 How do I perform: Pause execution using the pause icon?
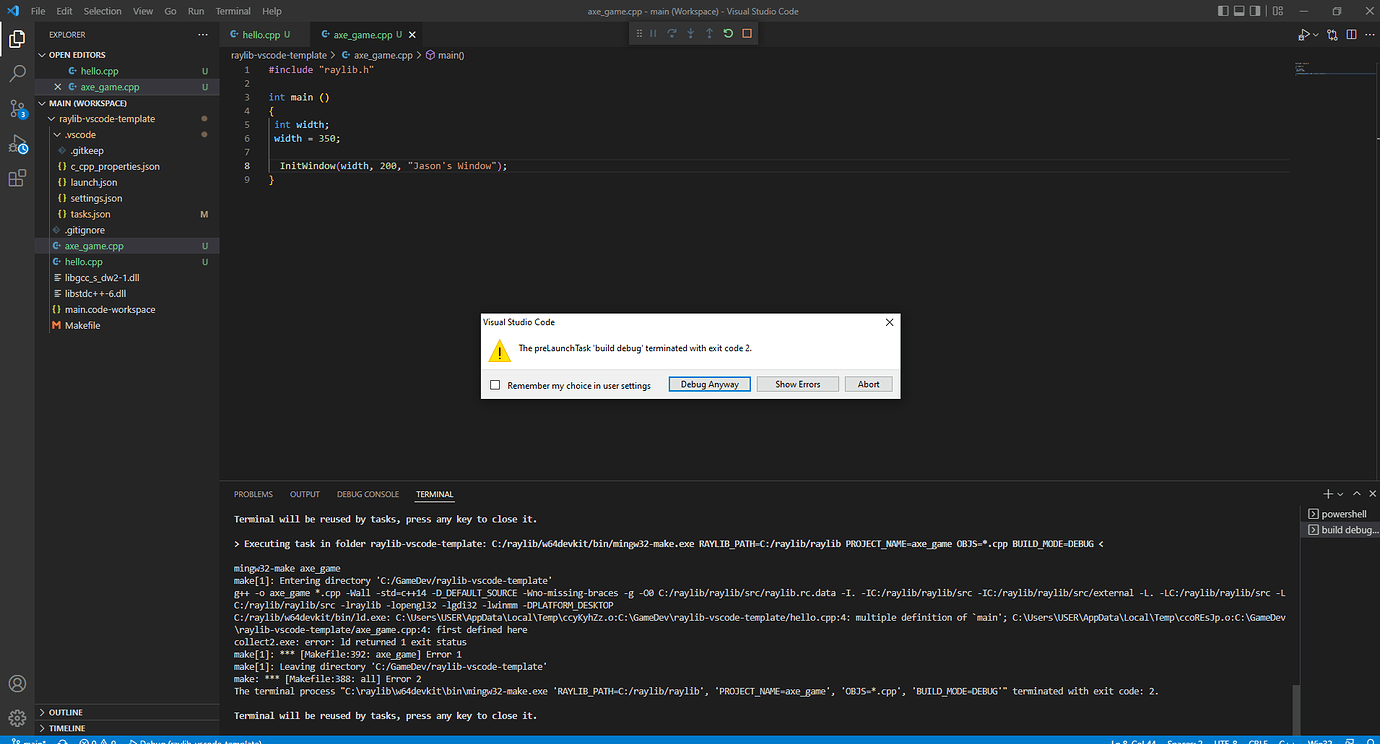[x=653, y=33]
